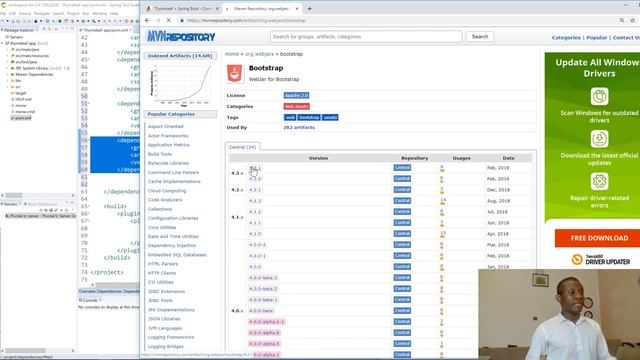Open Bootstrap version 4.2.1
640x360 pixels.
[x=255, y=190]
